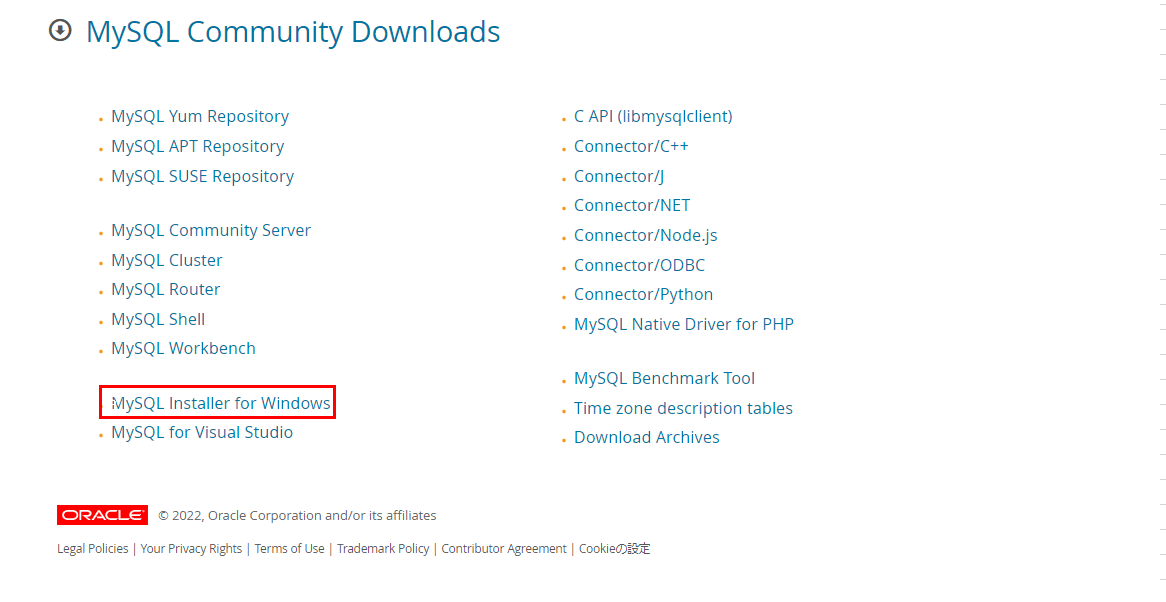1166x602 pixels.
Task: Open the Connector/J link
Action: tap(619, 176)
